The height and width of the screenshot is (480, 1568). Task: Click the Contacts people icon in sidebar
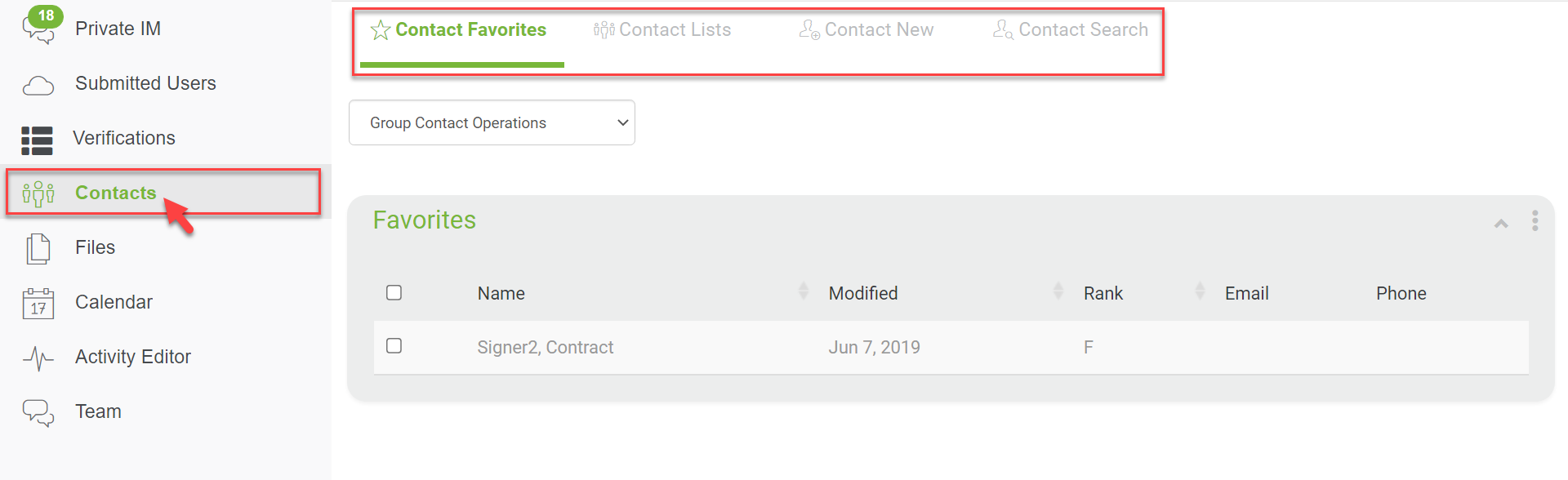pyautogui.click(x=38, y=193)
